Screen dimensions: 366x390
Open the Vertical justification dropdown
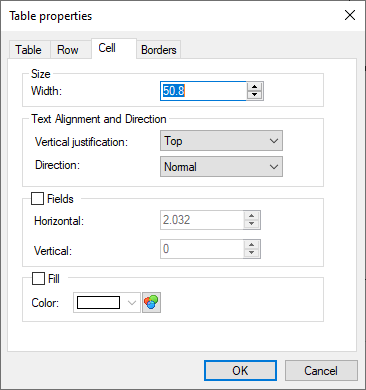221,141
